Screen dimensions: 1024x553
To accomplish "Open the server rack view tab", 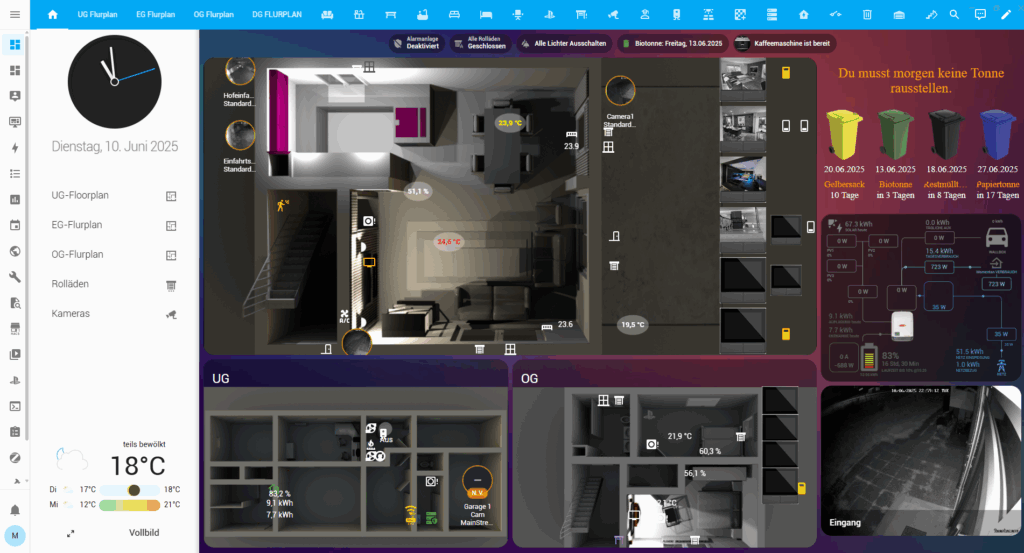I will point(772,14).
